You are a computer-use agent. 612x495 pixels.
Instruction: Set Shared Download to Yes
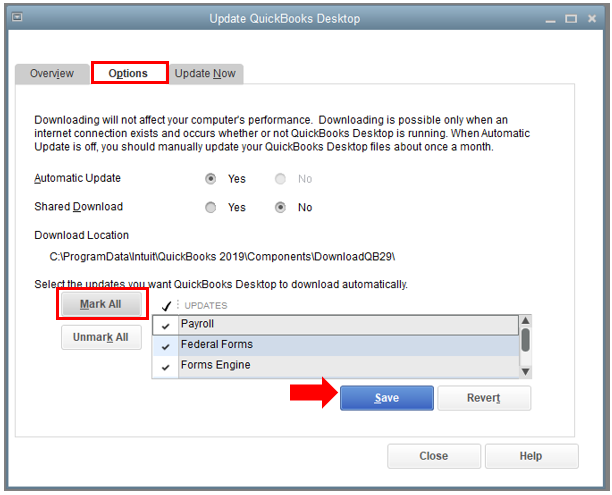211,207
